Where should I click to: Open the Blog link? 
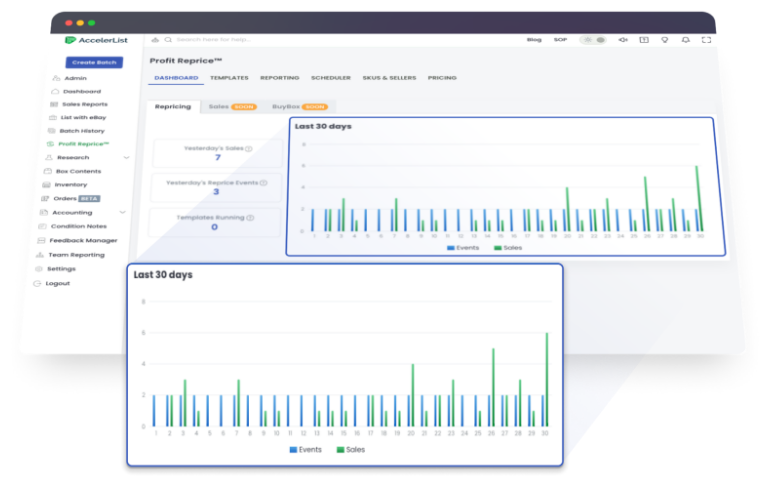[534, 40]
